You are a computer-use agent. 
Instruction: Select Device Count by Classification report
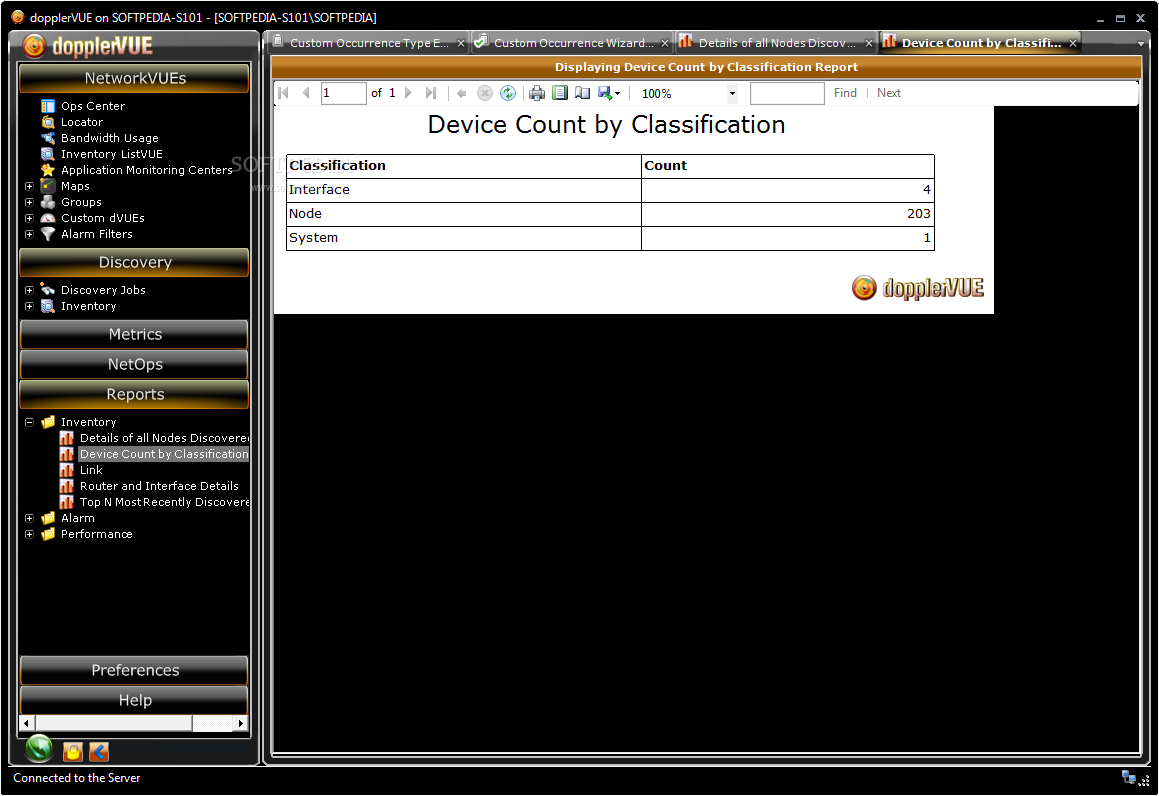(x=164, y=454)
